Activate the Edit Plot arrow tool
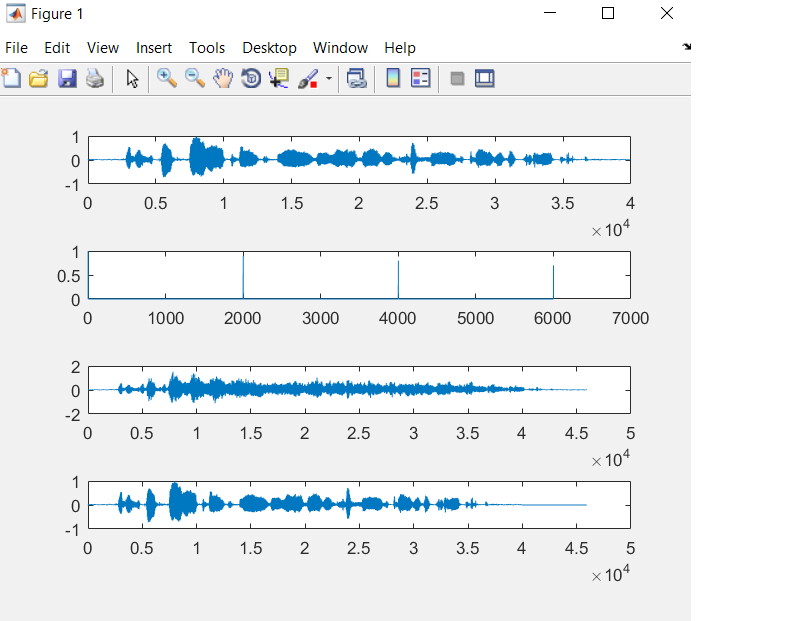Screen dimensions: 799x621 (x=132, y=78)
